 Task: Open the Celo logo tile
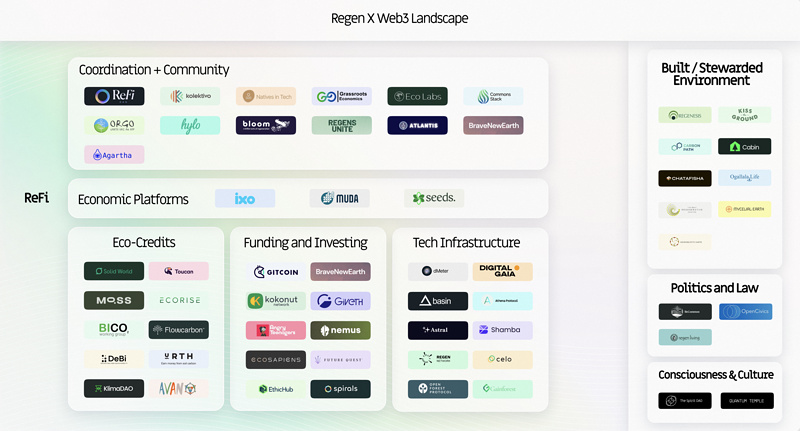[x=502, y=359]
